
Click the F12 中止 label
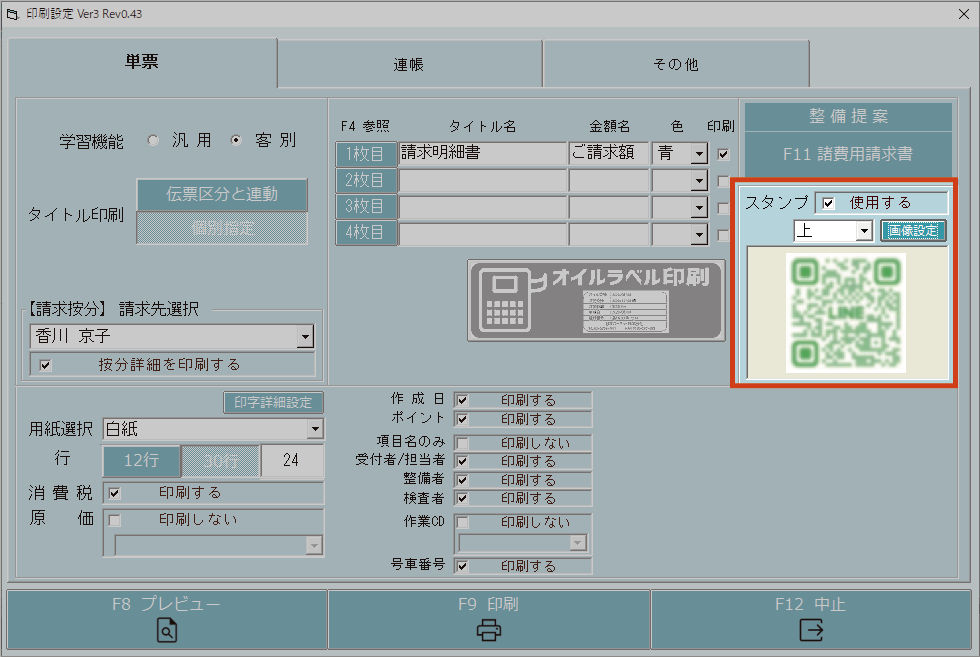pos(811,604)
